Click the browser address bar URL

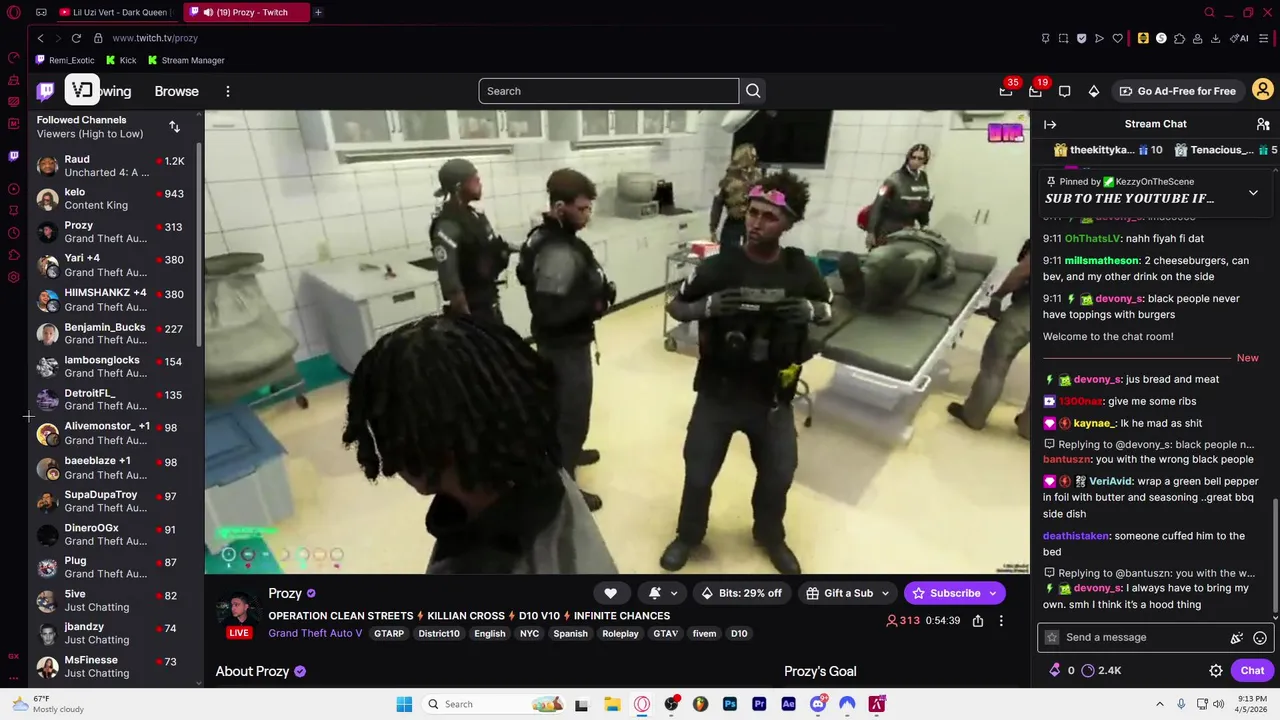155,38
